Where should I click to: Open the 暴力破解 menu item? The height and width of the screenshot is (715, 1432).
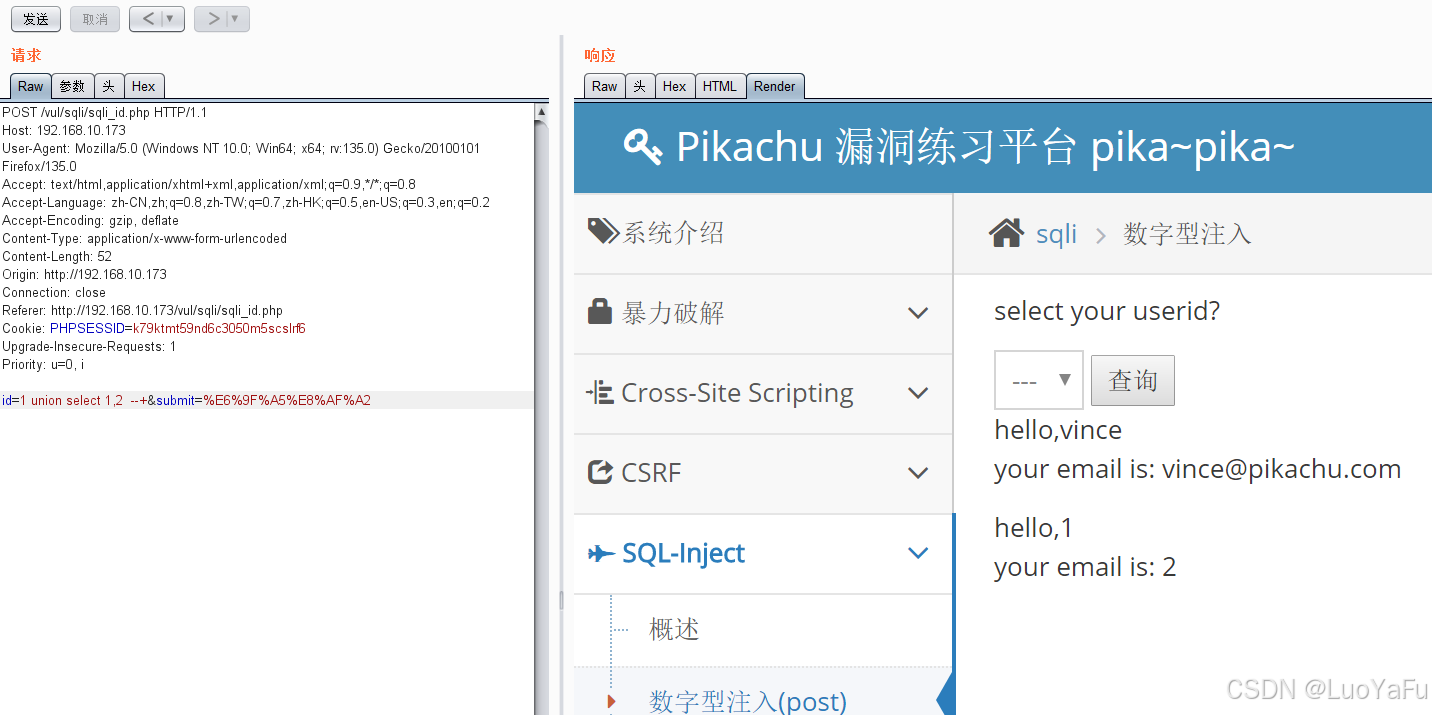764,314
